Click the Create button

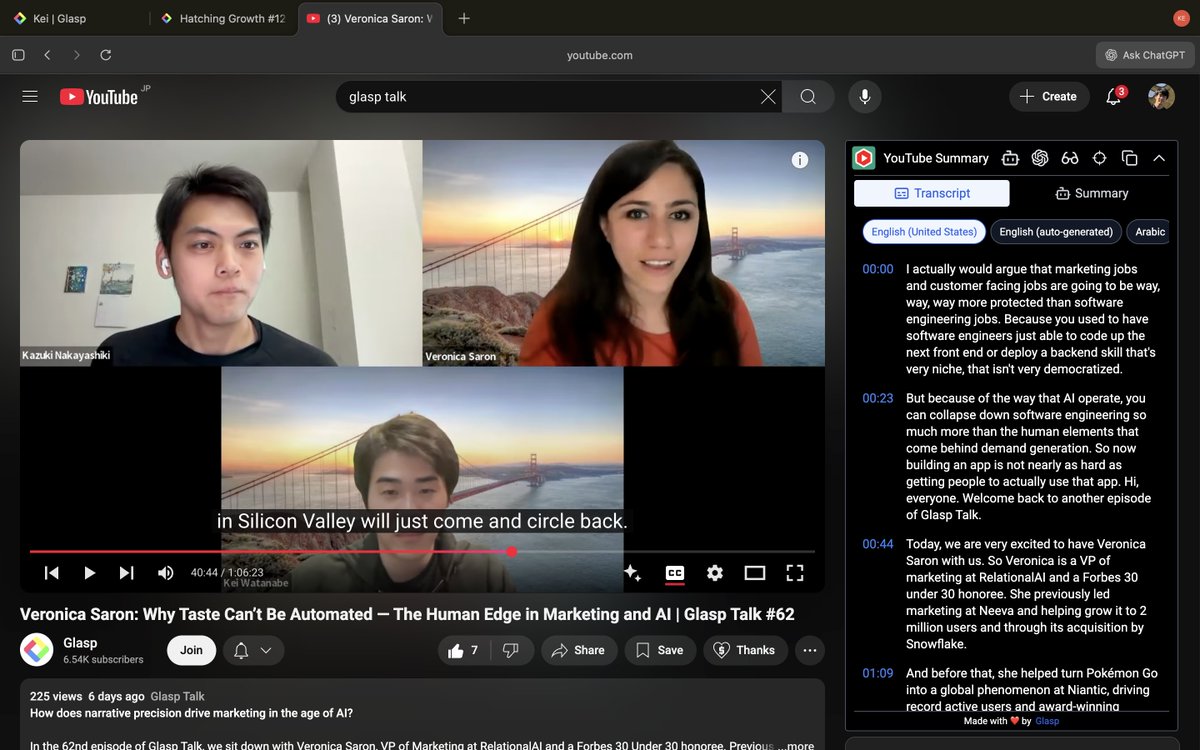[x=1049, y=97]
